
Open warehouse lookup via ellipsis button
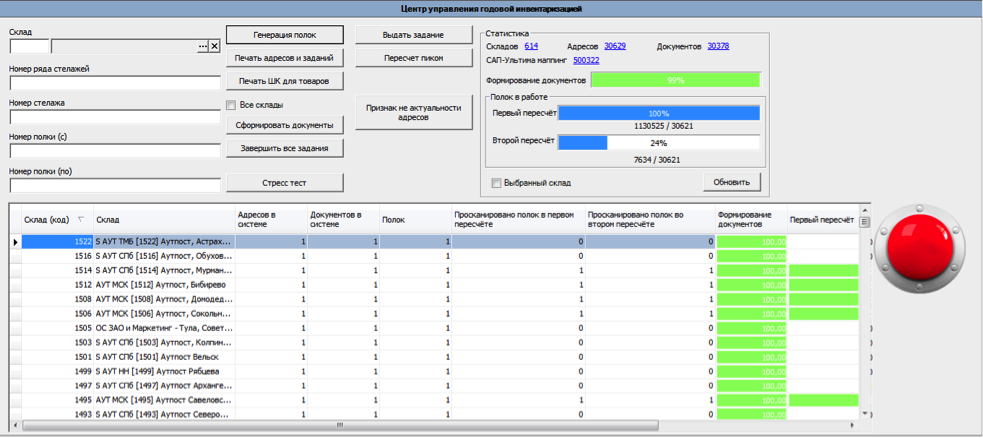click(x=203, y=46)
